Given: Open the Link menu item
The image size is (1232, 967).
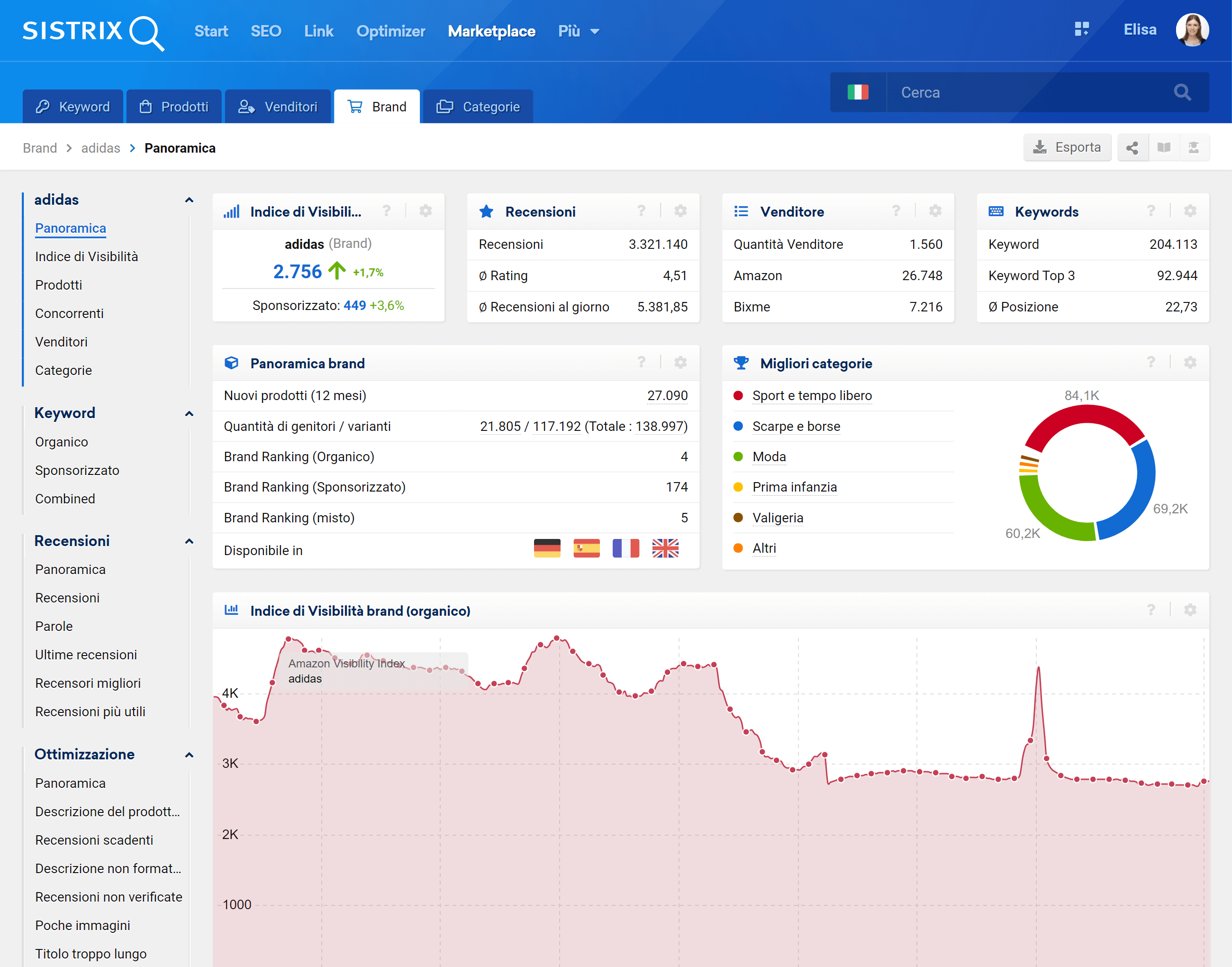Looking at the screenshot, I should 318,31.
